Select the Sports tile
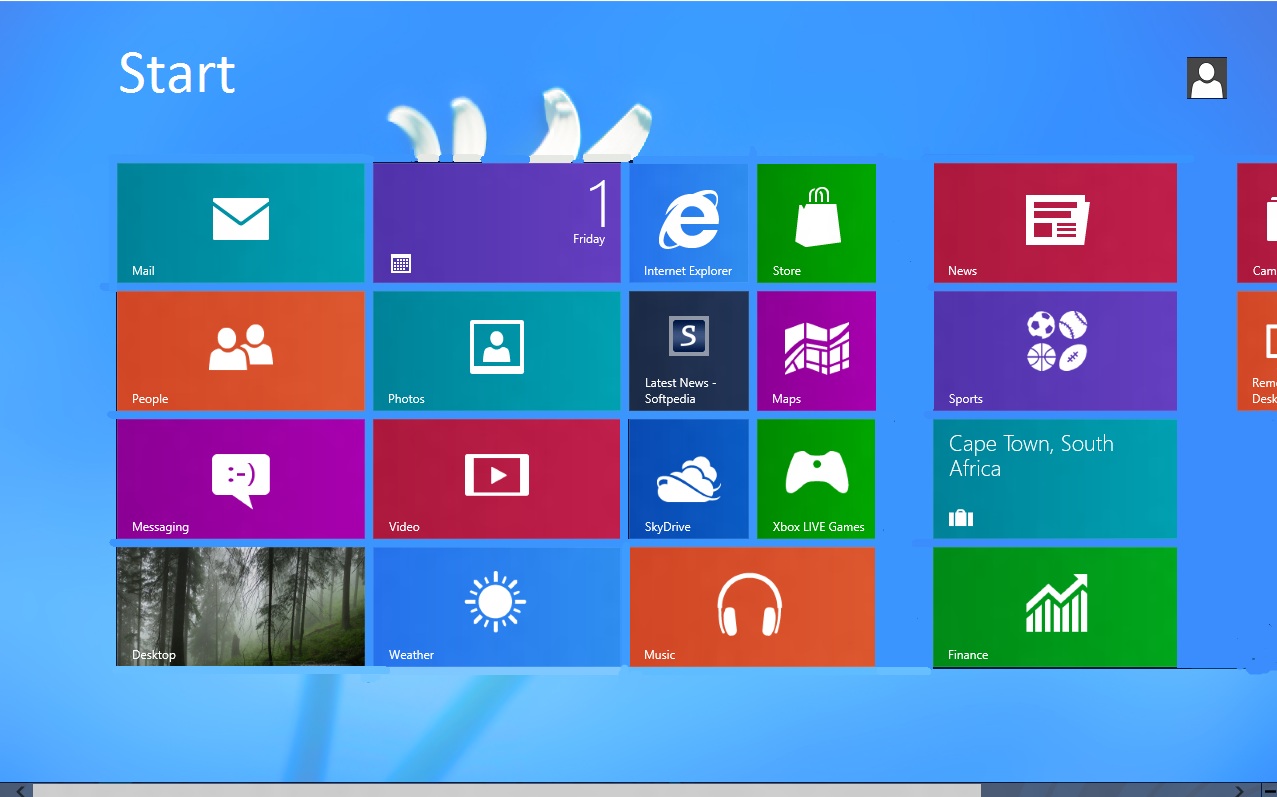This screenshot has height=797, width=1277. [x=1054, y=350]
